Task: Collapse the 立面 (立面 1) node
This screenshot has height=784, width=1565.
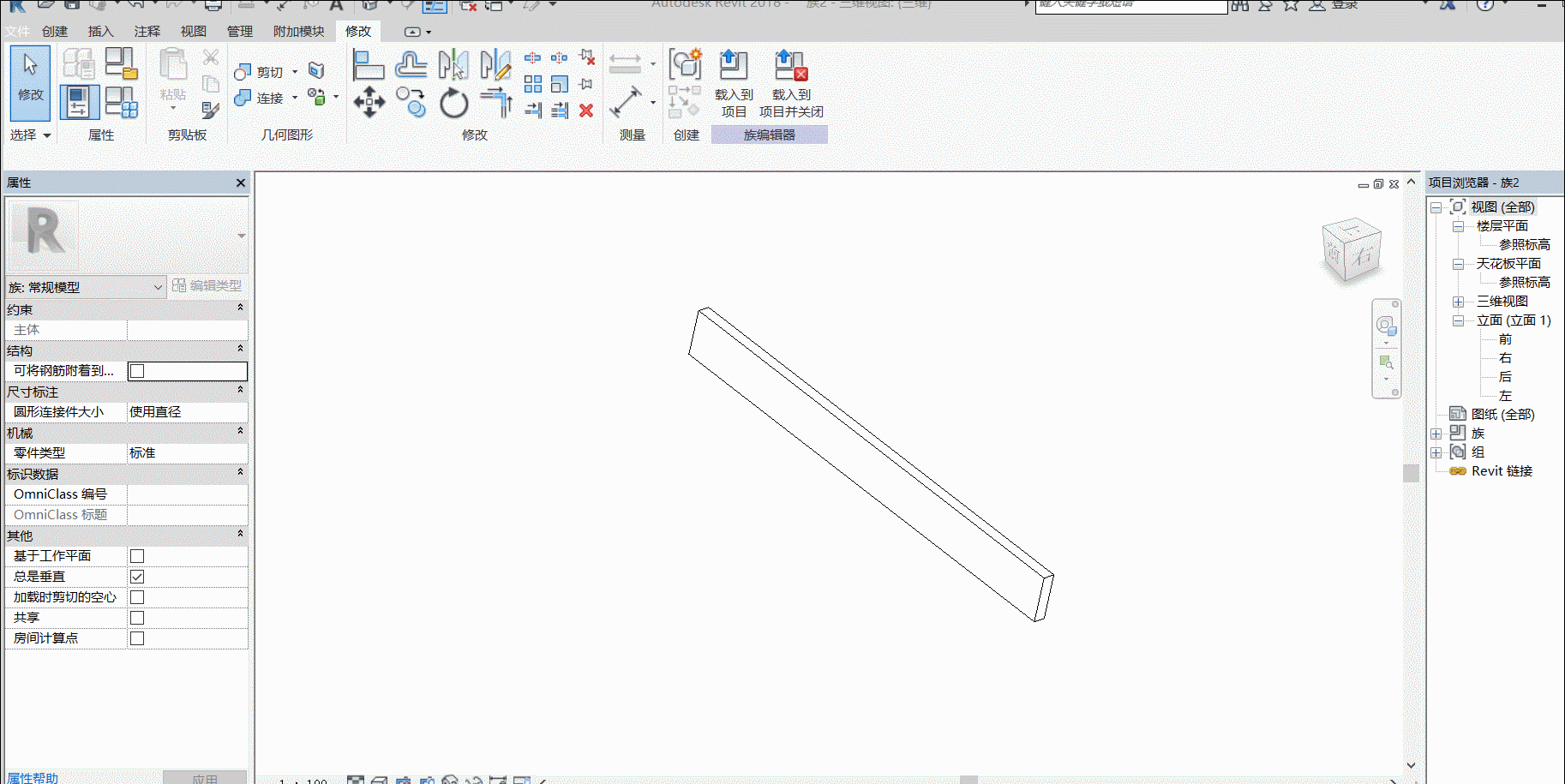Action: [1458, 320]
